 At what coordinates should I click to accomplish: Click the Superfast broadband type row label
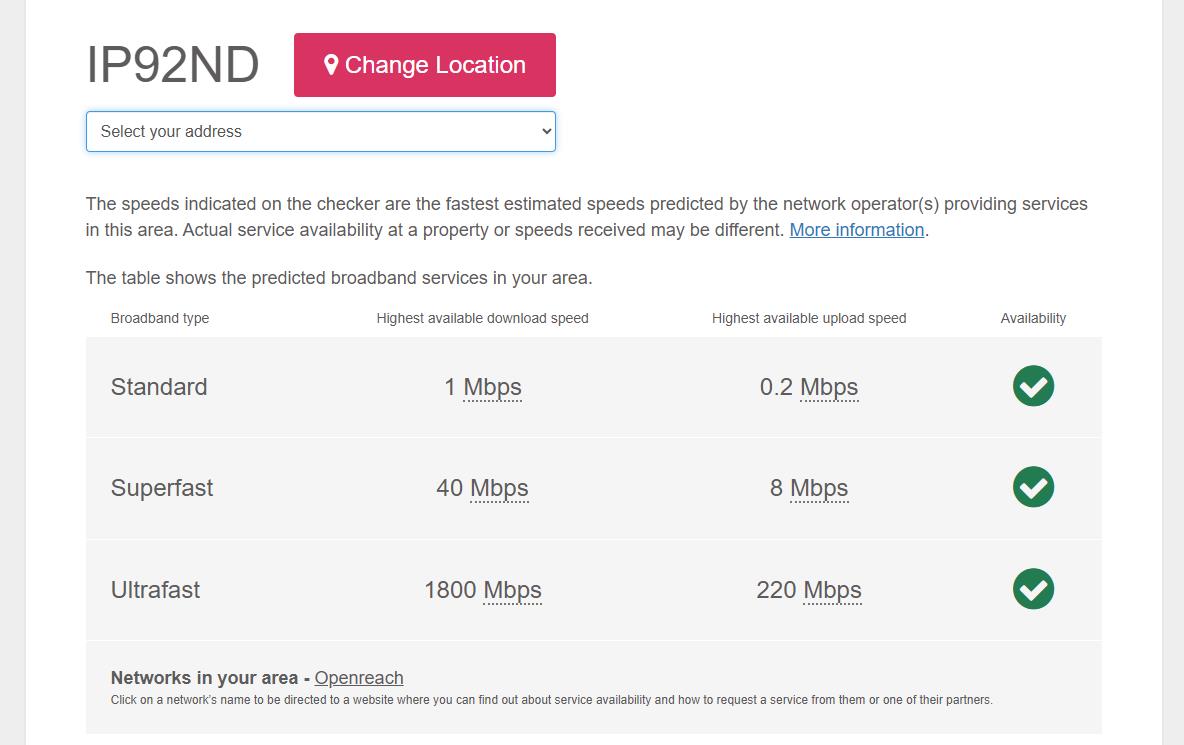(162, 488)
